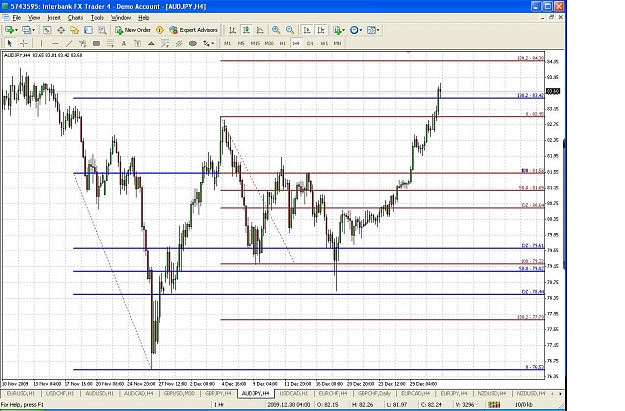
Task: Select the horizontal line tool
Action: (55, 43)
